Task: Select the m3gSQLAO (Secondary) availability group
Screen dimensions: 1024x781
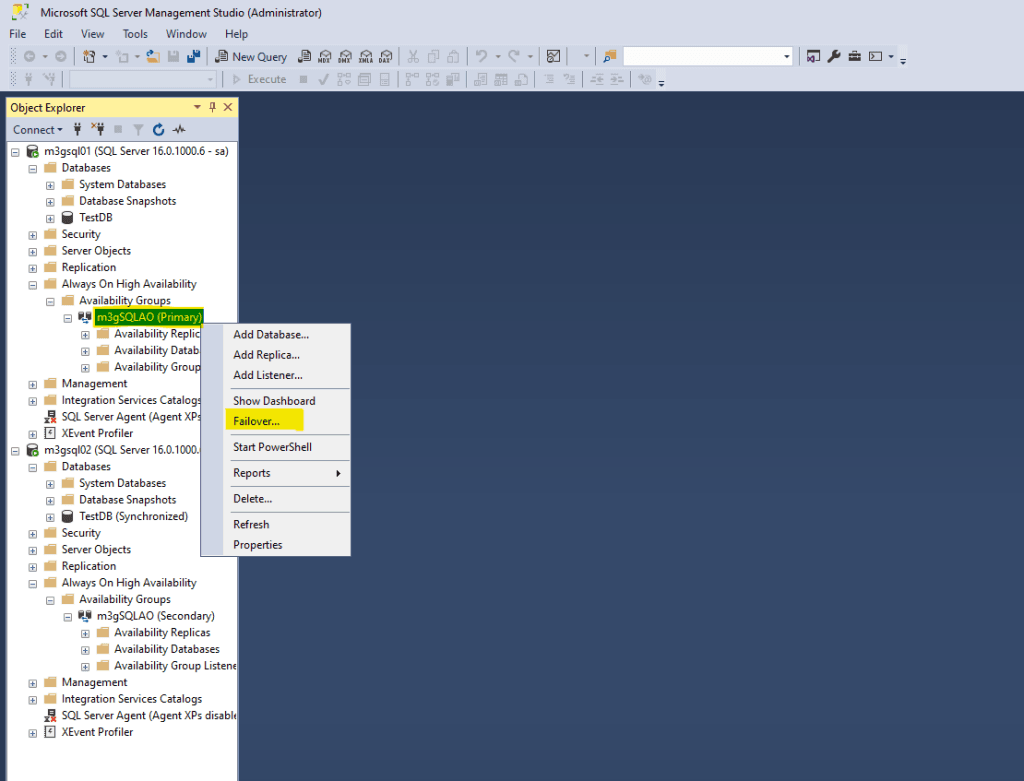Action: click(155, 616)
